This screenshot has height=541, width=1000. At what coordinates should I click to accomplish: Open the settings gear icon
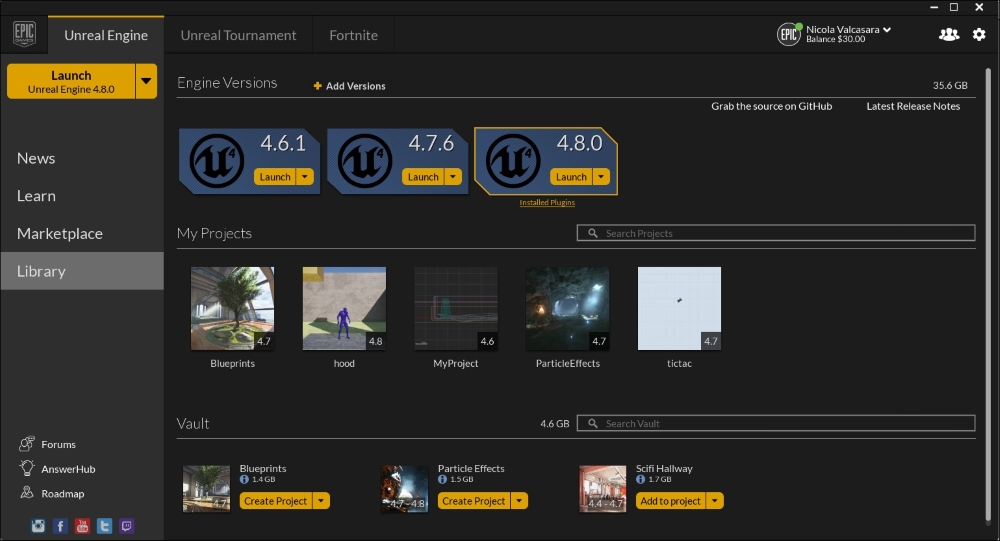pos(979,34)
